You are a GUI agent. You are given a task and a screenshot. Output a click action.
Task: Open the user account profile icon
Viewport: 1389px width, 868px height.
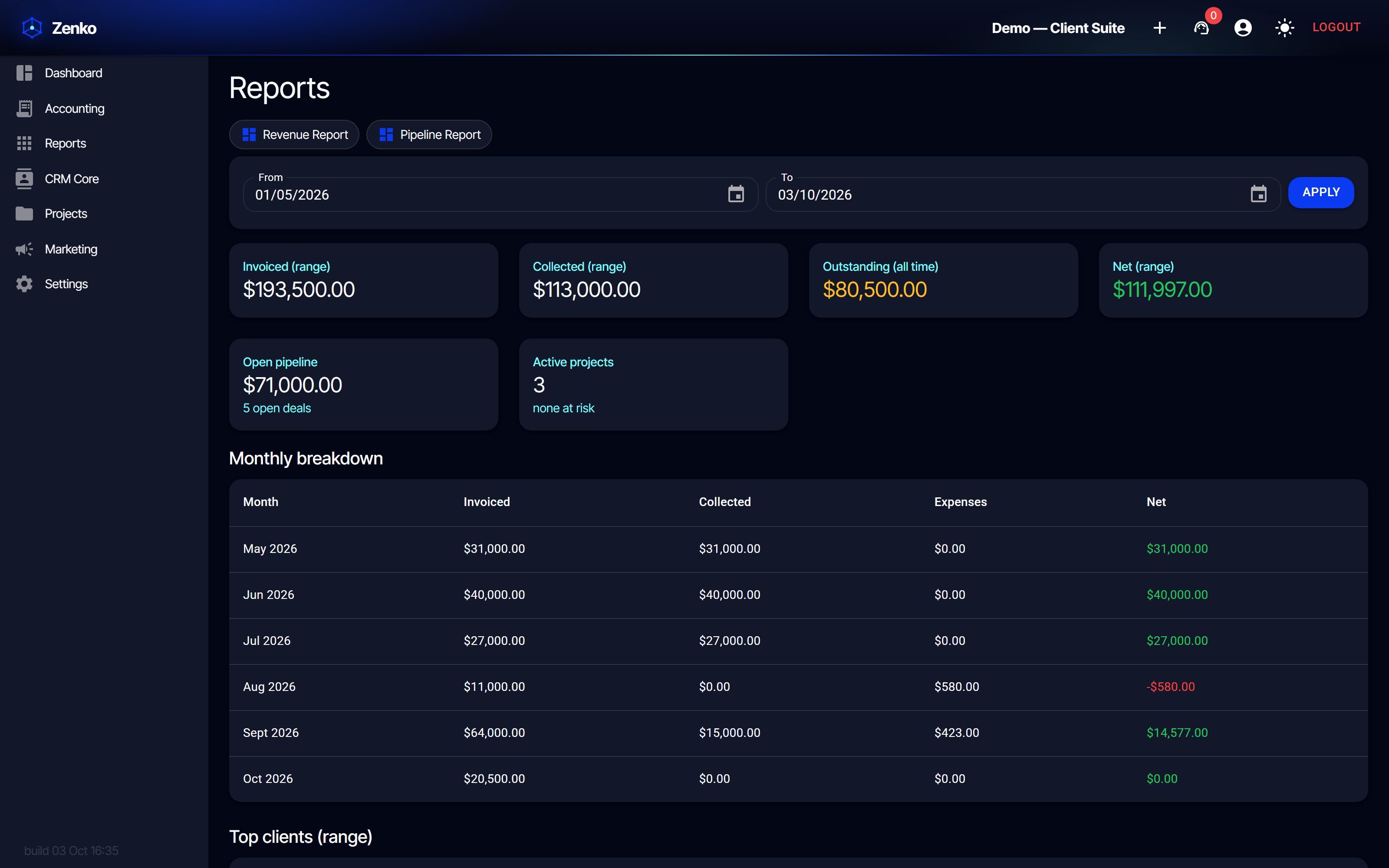point(1243,27)
